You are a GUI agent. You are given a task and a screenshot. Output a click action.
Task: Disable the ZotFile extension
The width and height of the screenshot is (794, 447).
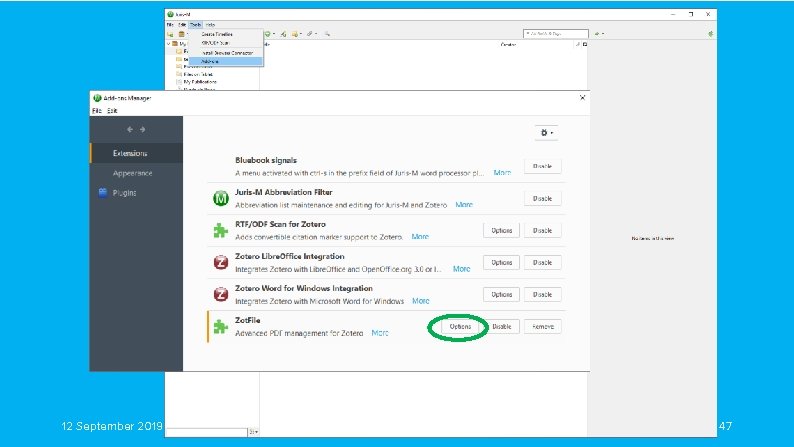tap(502, 327)
